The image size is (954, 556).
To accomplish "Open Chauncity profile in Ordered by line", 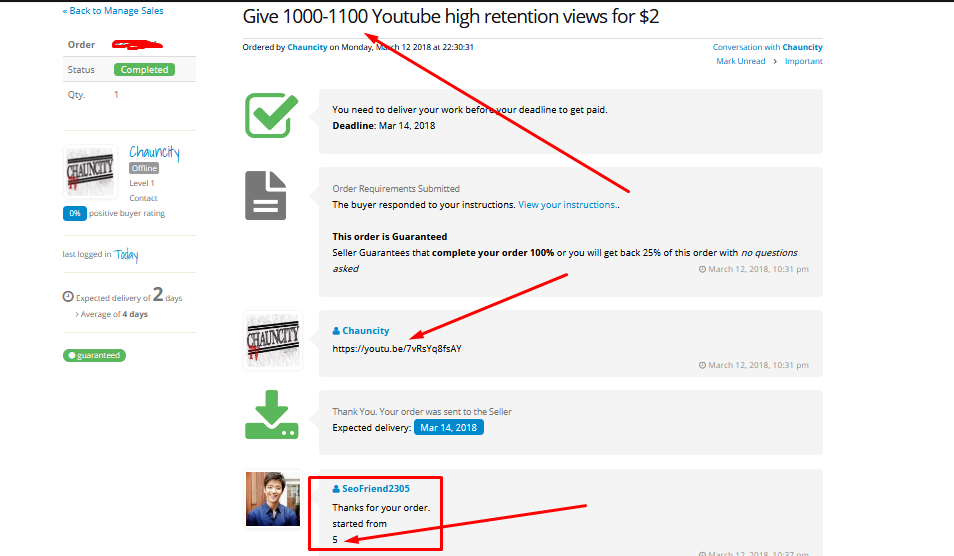I will [307, 47].
